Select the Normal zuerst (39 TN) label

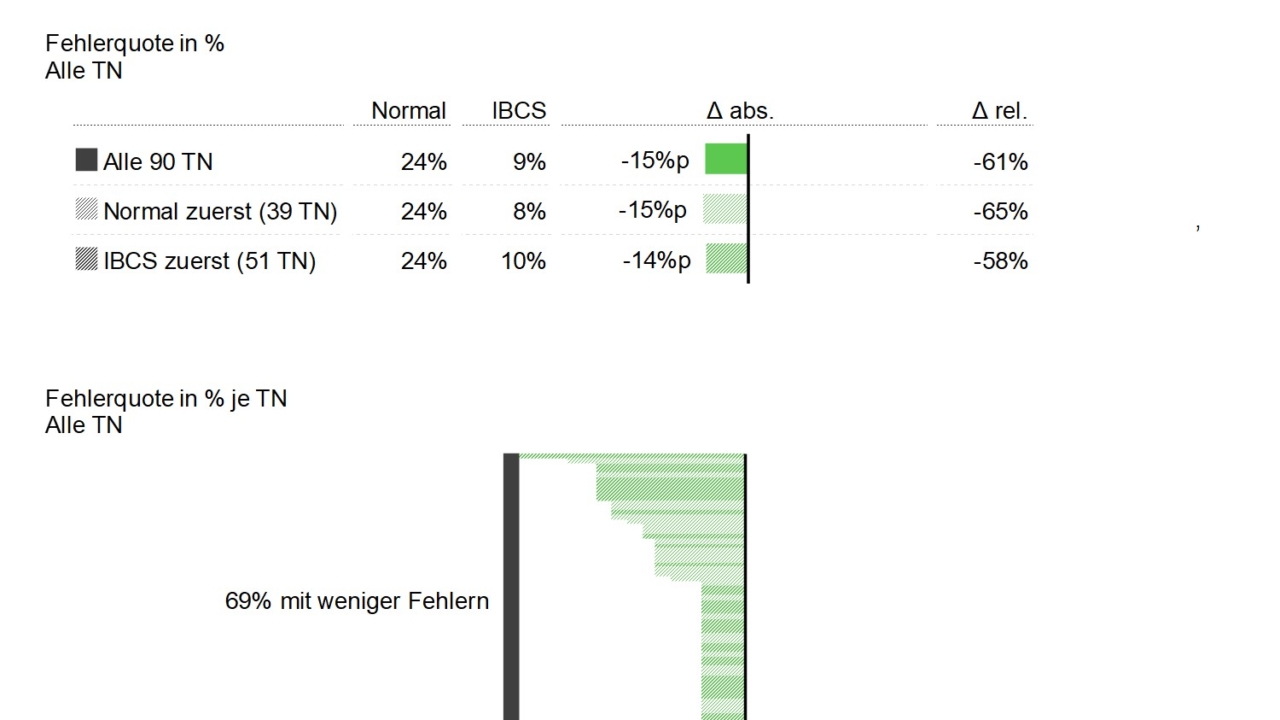(220, 212)
